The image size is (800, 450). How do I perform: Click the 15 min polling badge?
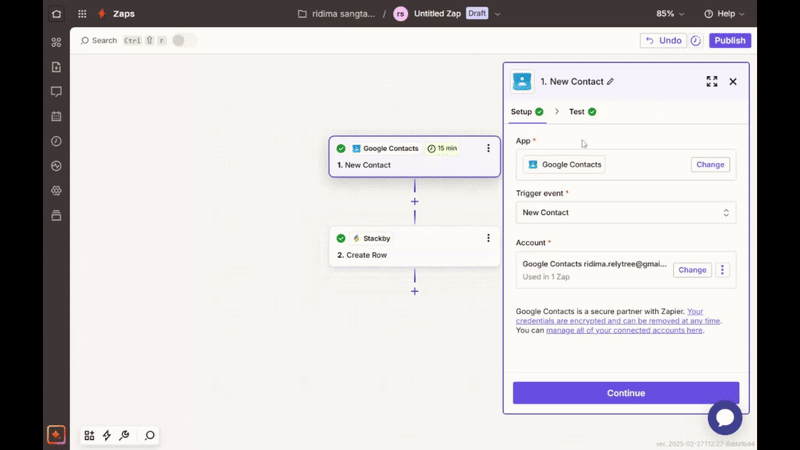point(442,148)
